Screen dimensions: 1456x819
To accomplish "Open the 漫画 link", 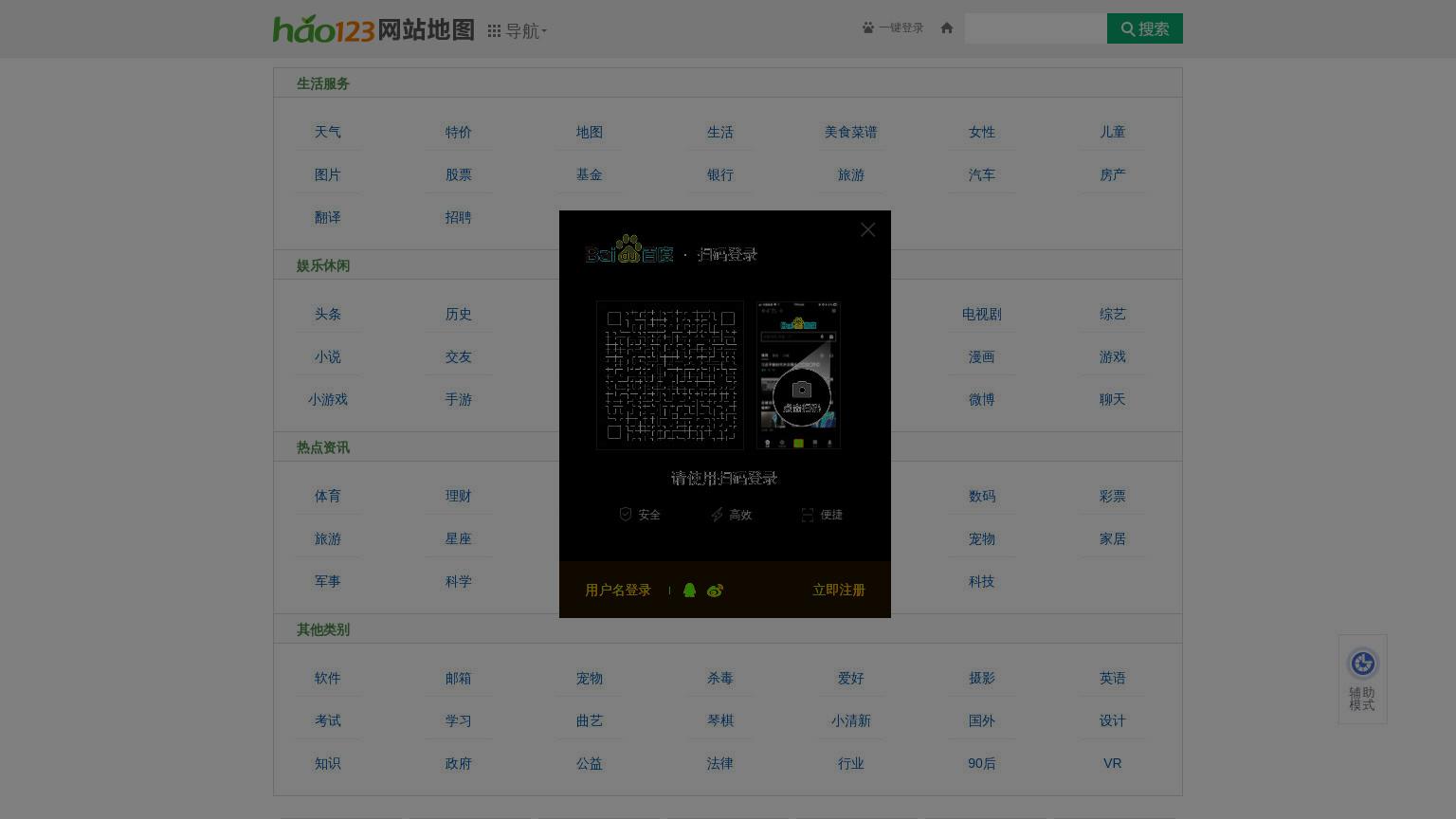I will 982,356.
